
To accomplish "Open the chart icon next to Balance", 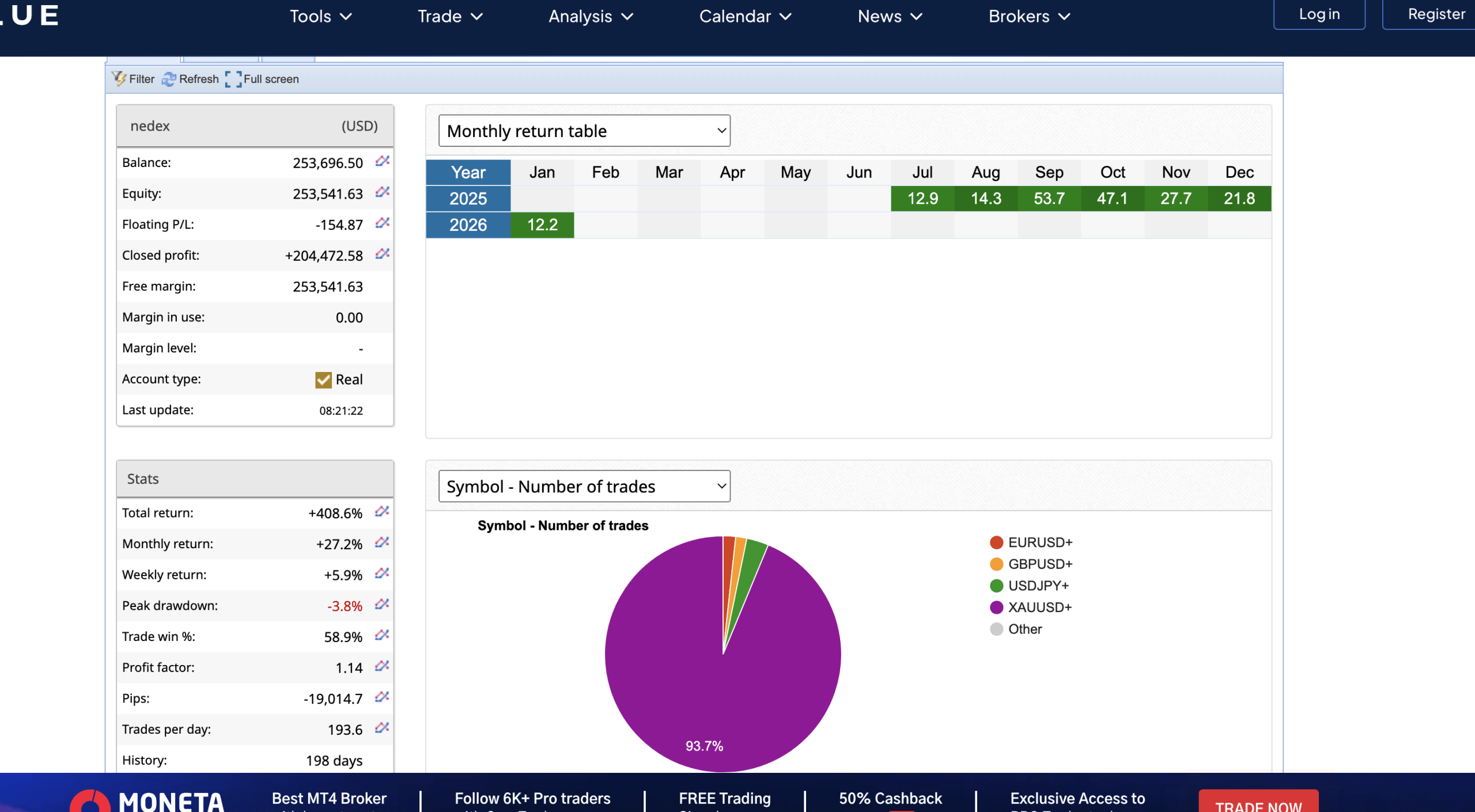I will tap(381, 162).
